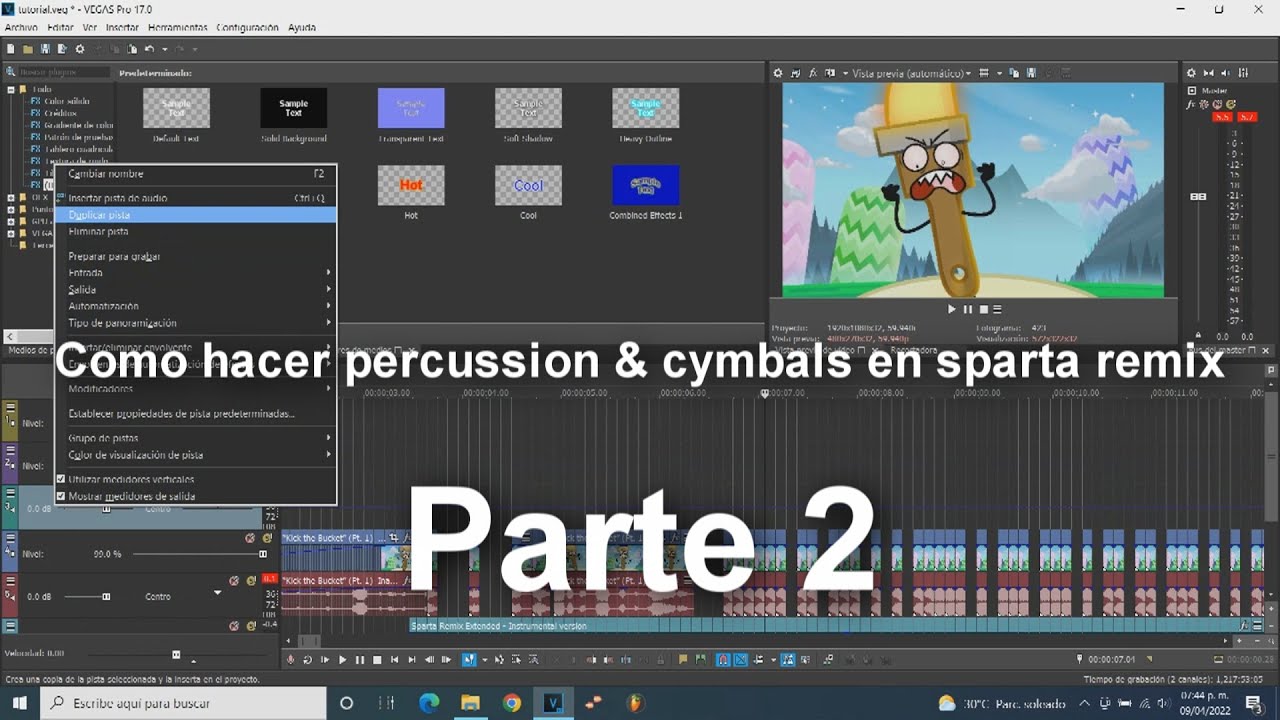Go to start of project
Viewport: 1280px width, 720px height.
pos(395,659)
